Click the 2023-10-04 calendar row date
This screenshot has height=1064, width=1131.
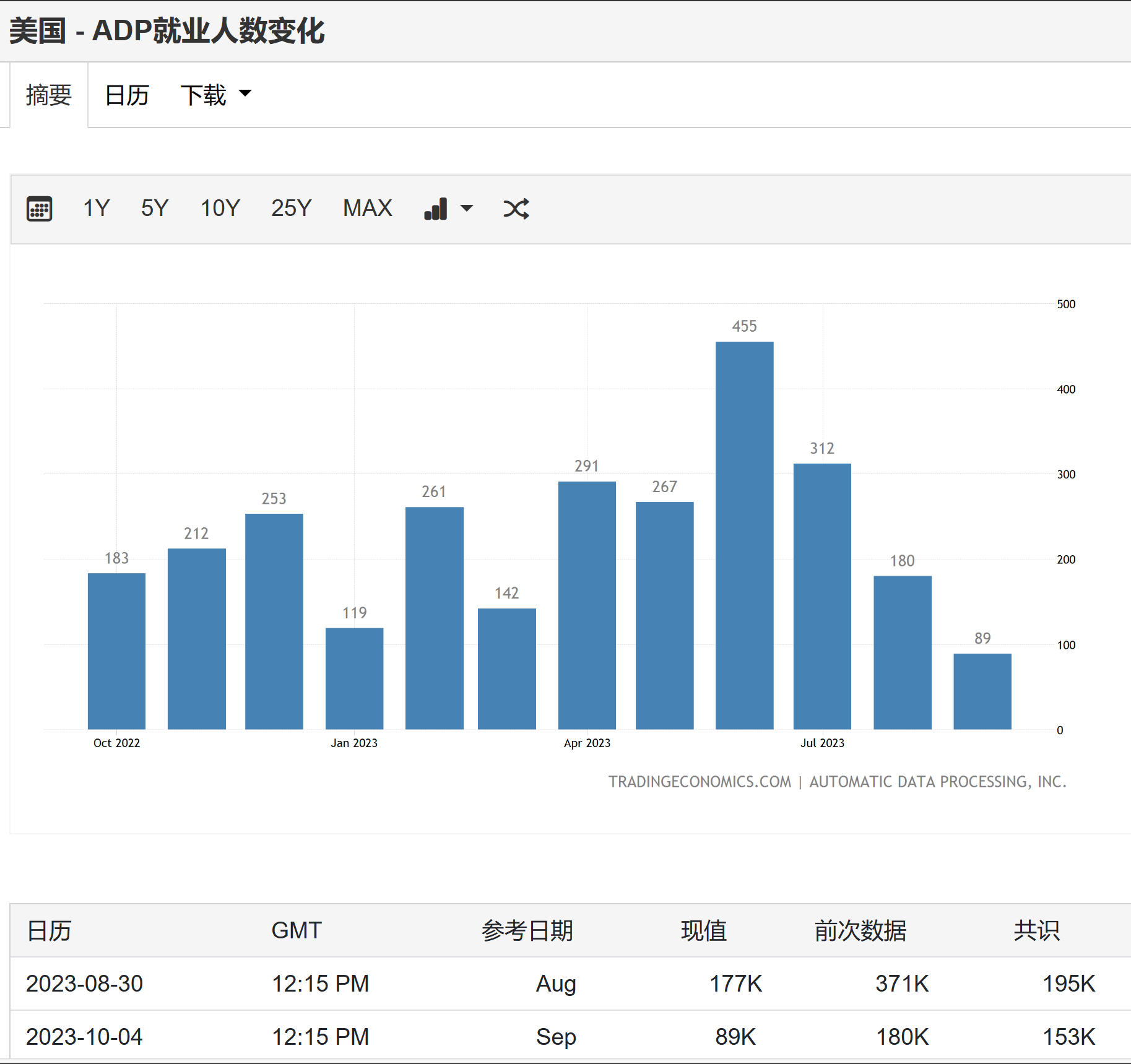pyautogui.click(x=84, y=1037)
